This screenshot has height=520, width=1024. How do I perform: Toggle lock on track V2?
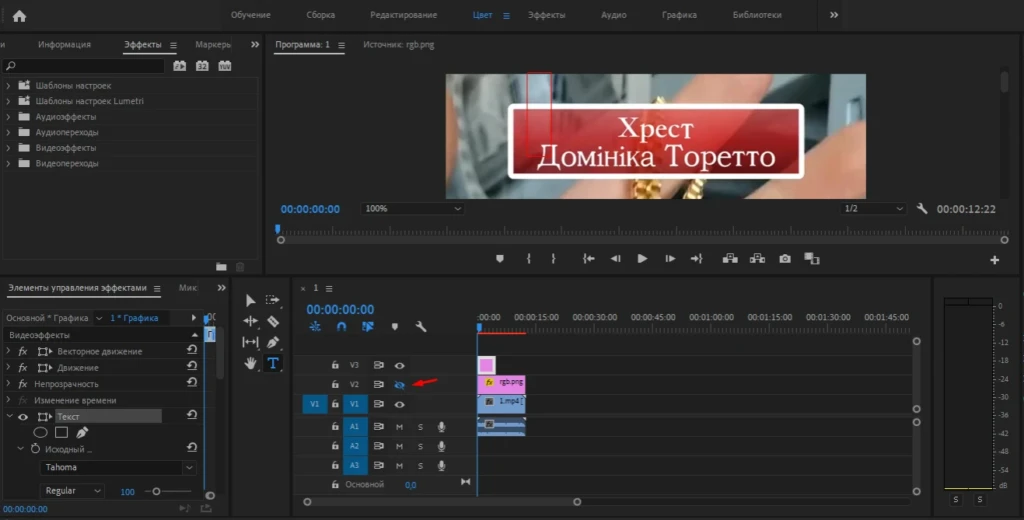click(x=335, y=385)
